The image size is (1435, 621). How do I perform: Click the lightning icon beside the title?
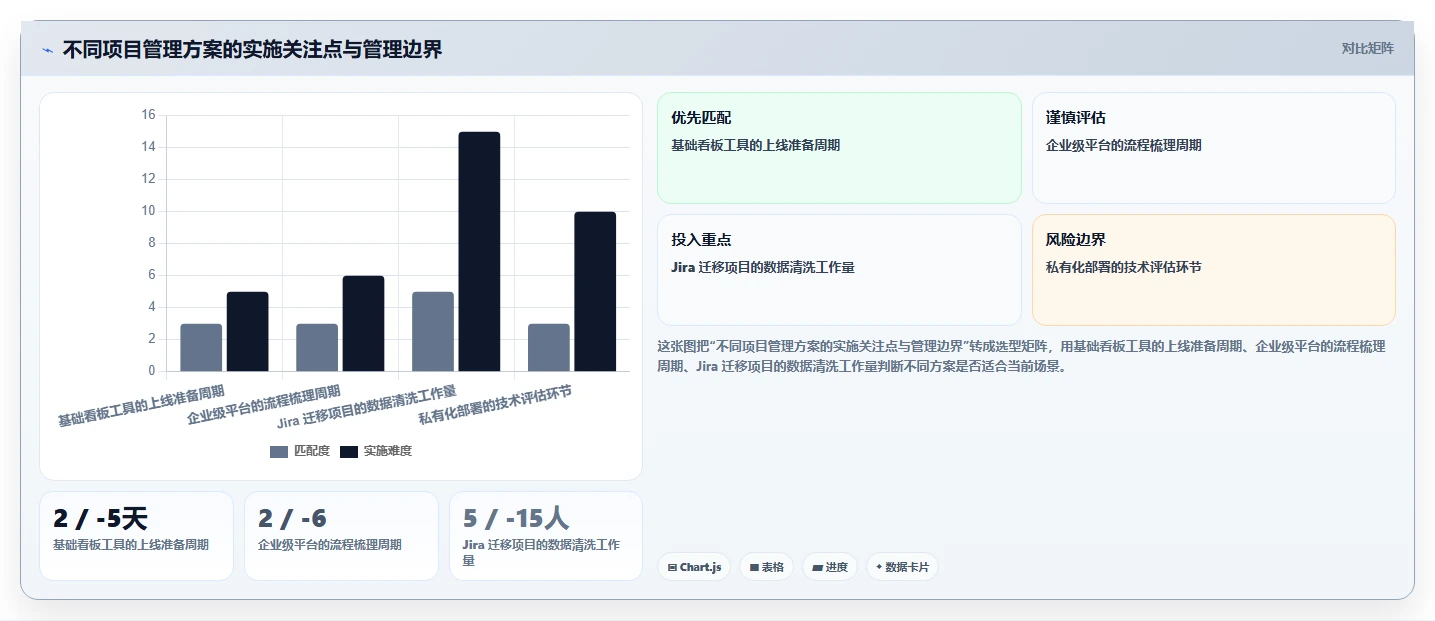click(47, 50)
